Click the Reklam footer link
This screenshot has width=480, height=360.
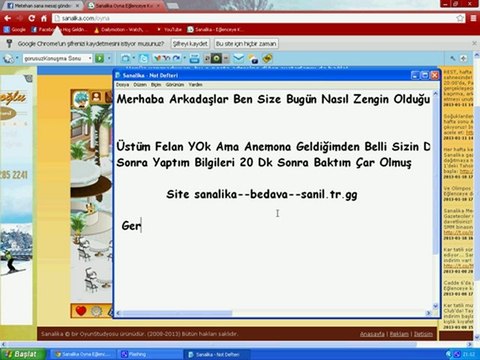[x=399, y=334]
